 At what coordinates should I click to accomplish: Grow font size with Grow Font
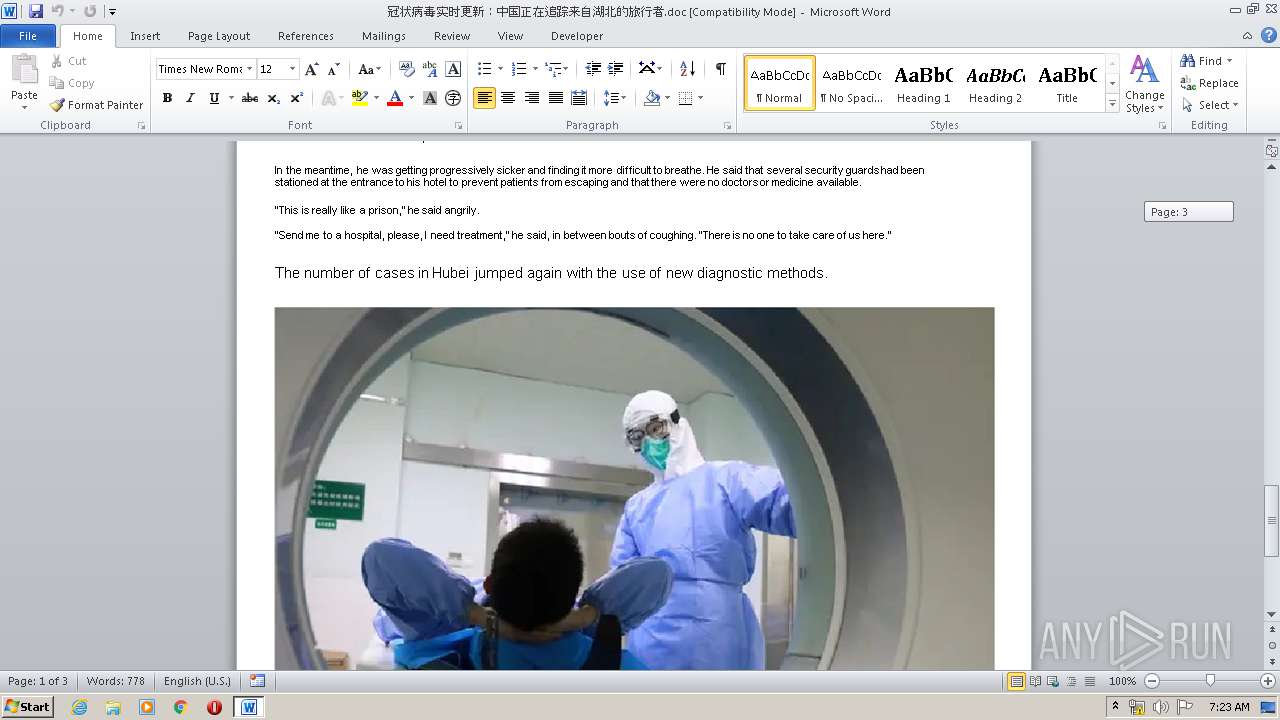click(x=312, y=69)
